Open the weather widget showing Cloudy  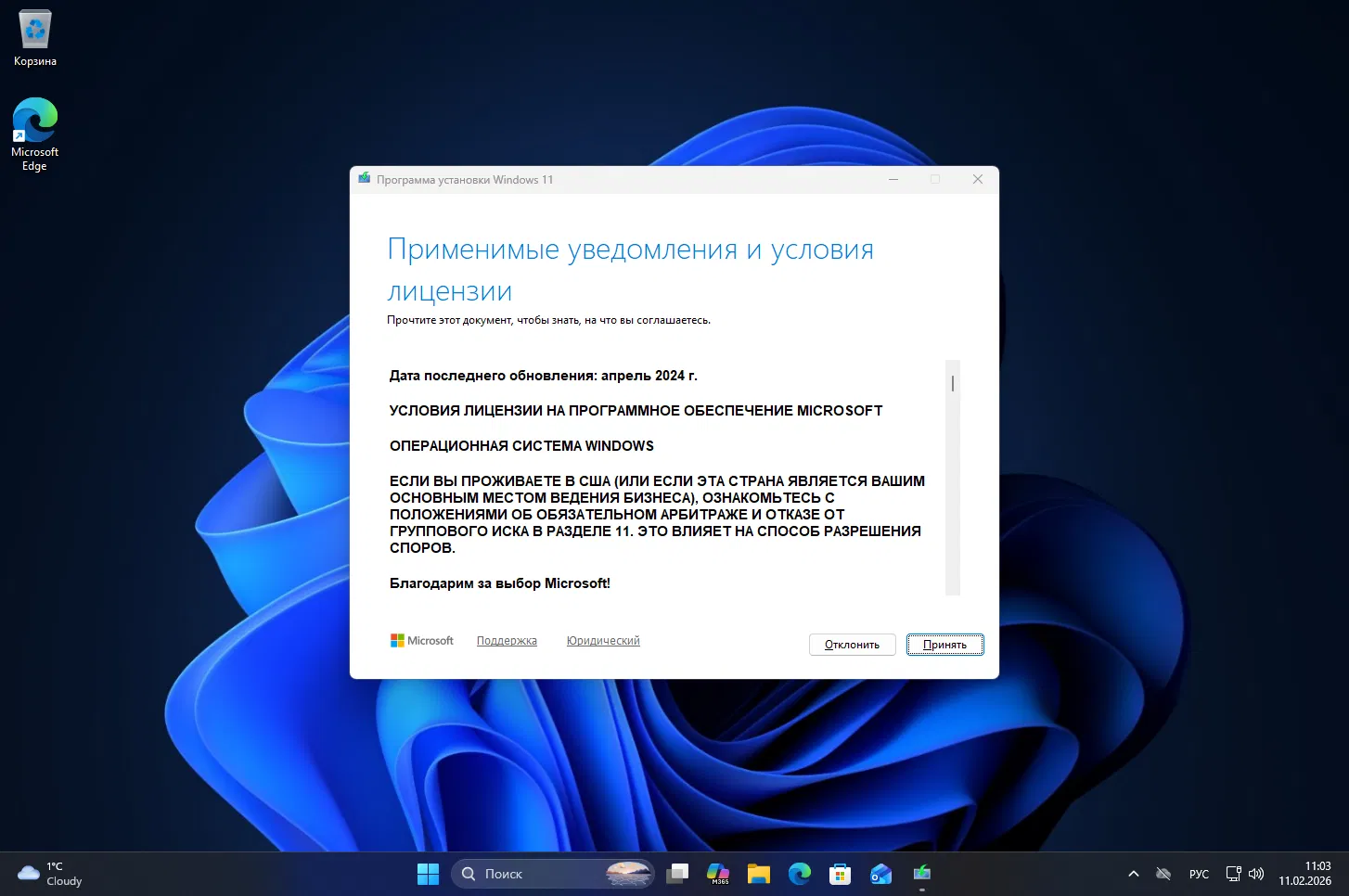click(51, 874)
